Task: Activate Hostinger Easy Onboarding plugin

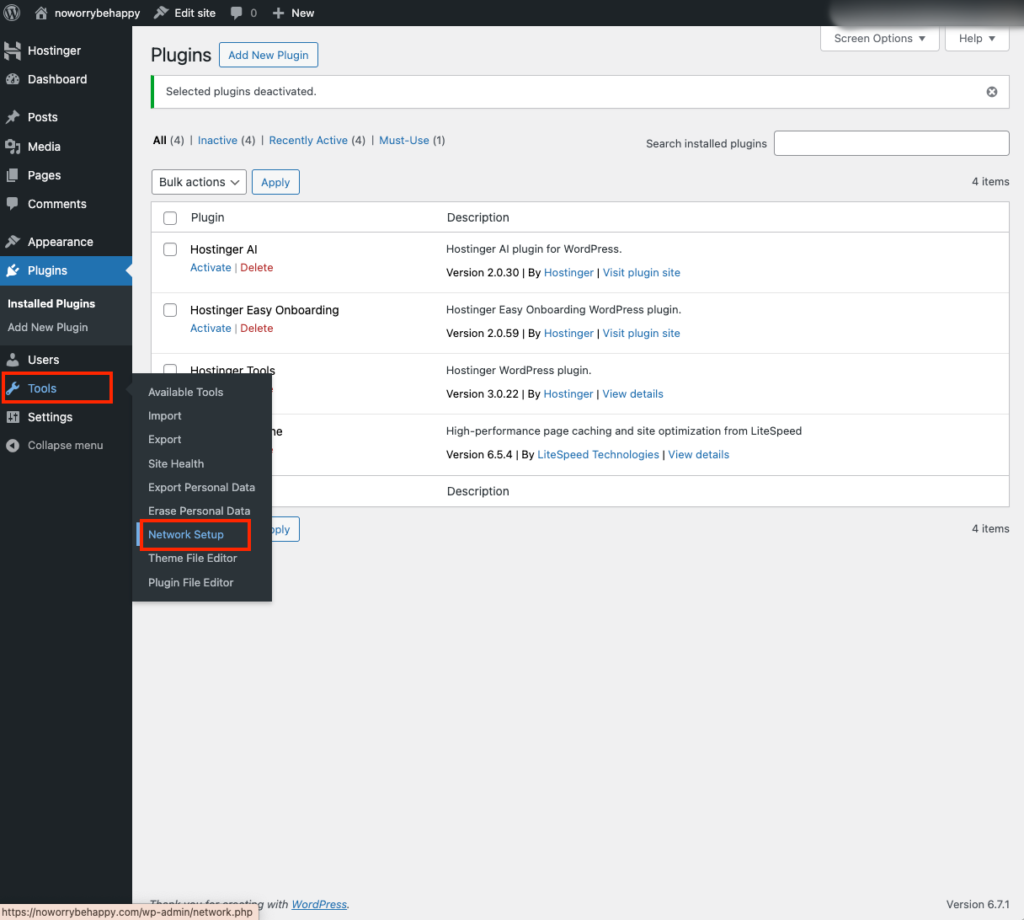Action: tap(210, 328)
